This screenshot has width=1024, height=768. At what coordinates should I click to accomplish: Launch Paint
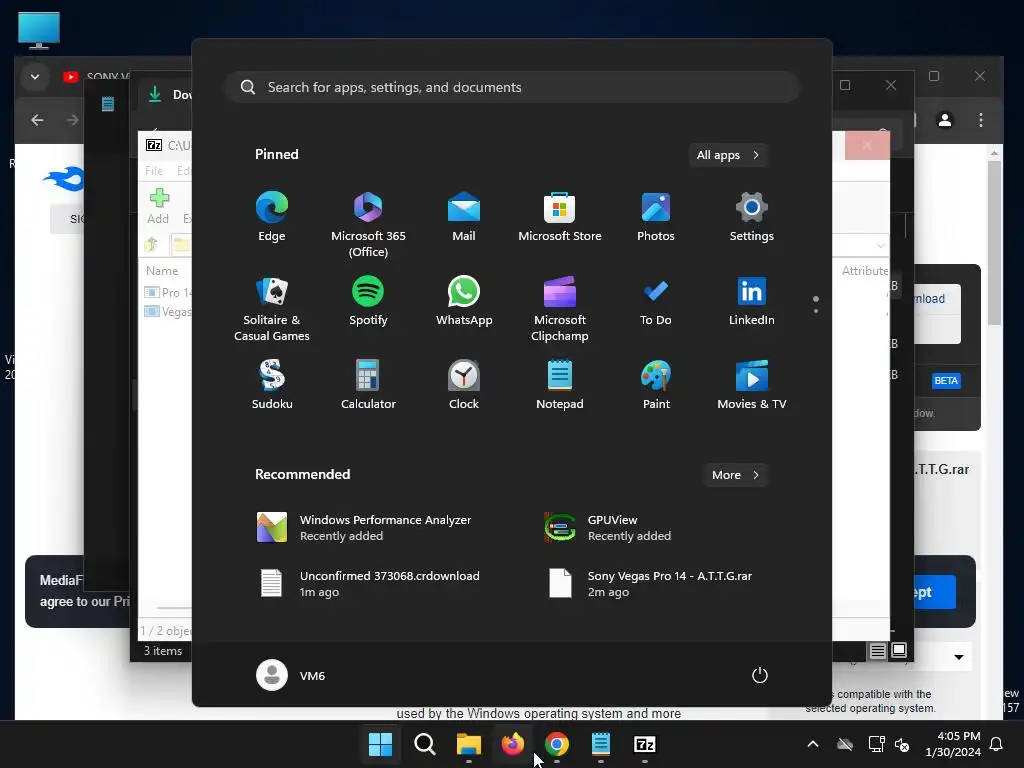656,385
